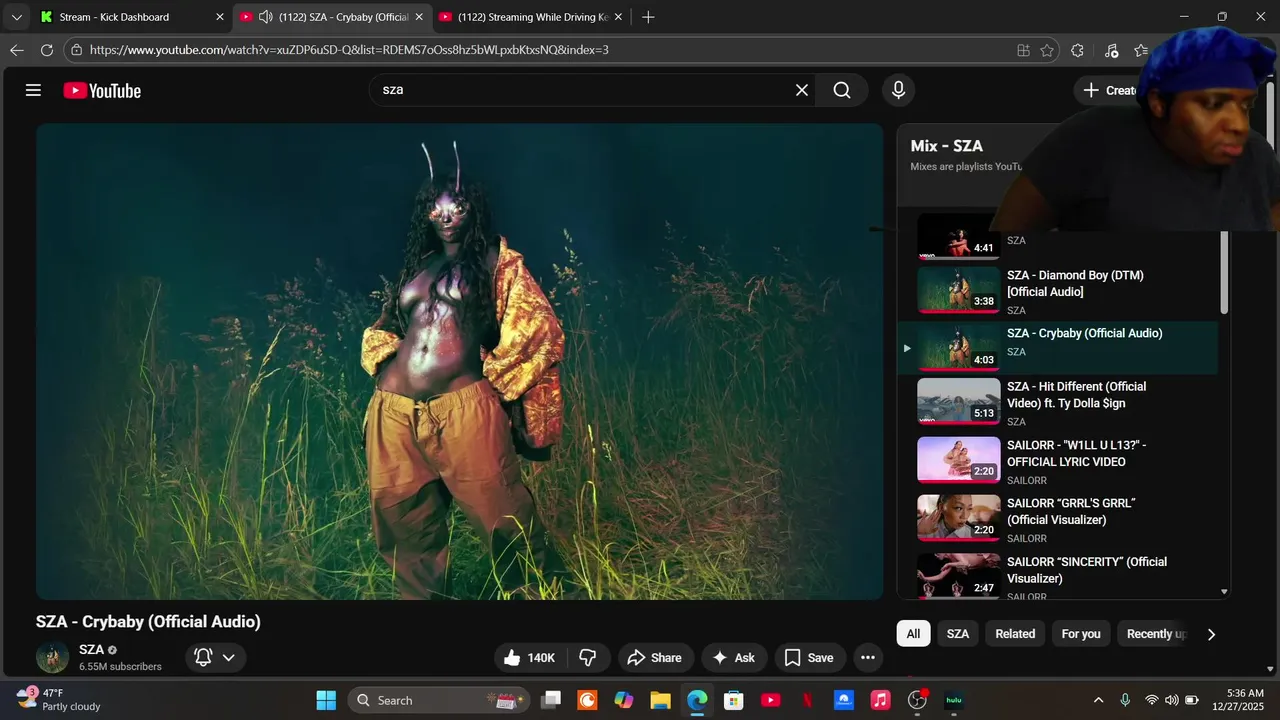
Task: Open the Create button
Action: (1108, 90)
